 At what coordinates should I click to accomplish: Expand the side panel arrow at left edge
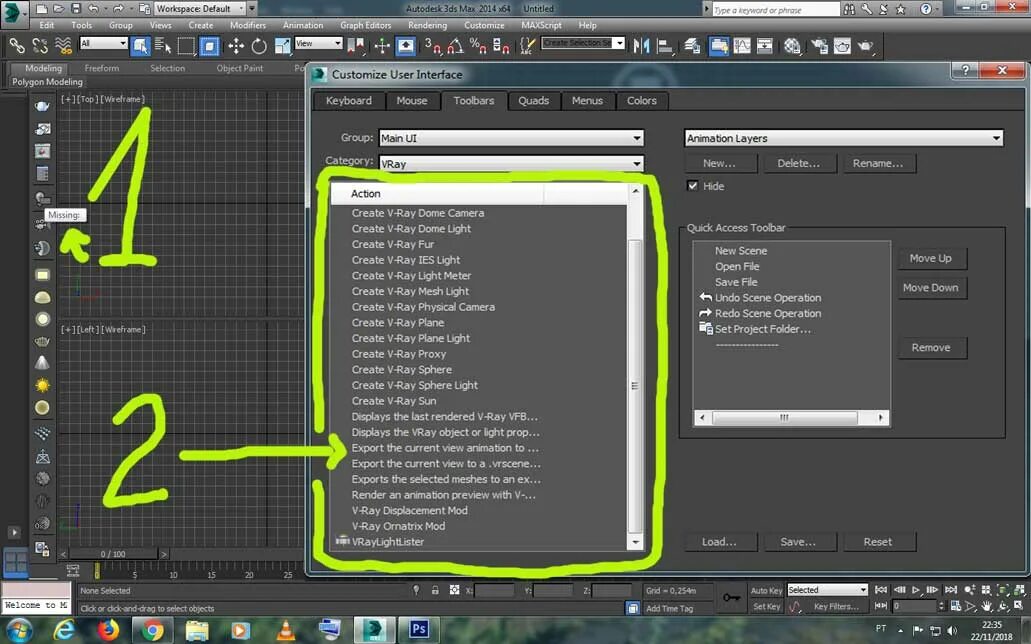coord(14,532)
